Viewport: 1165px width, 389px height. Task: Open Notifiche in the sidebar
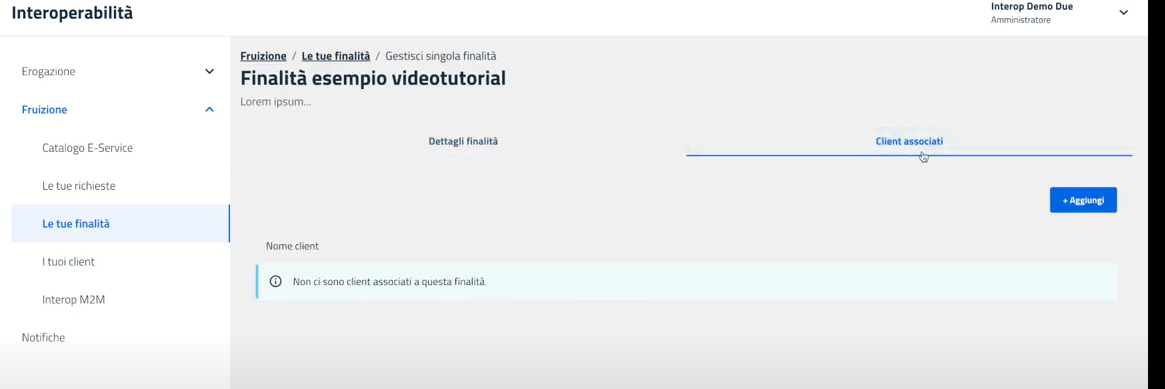(43, 337)
